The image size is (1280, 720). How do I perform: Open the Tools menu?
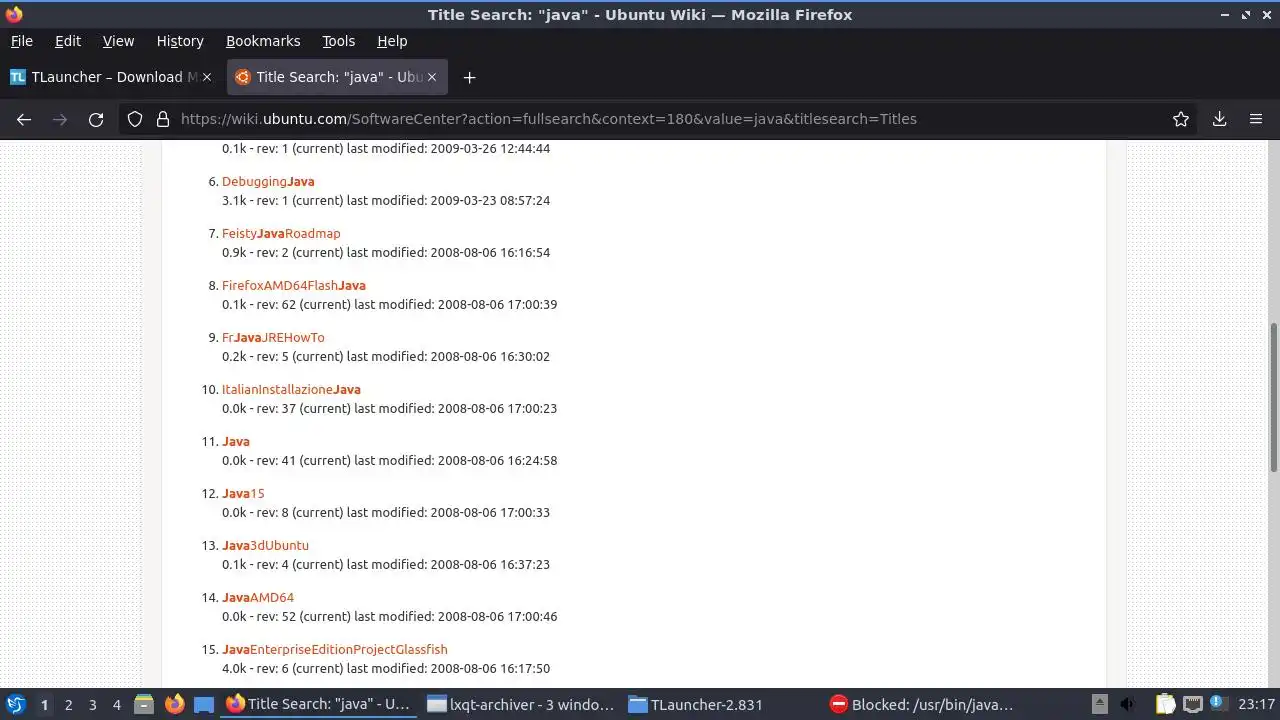tap(338, 41)
